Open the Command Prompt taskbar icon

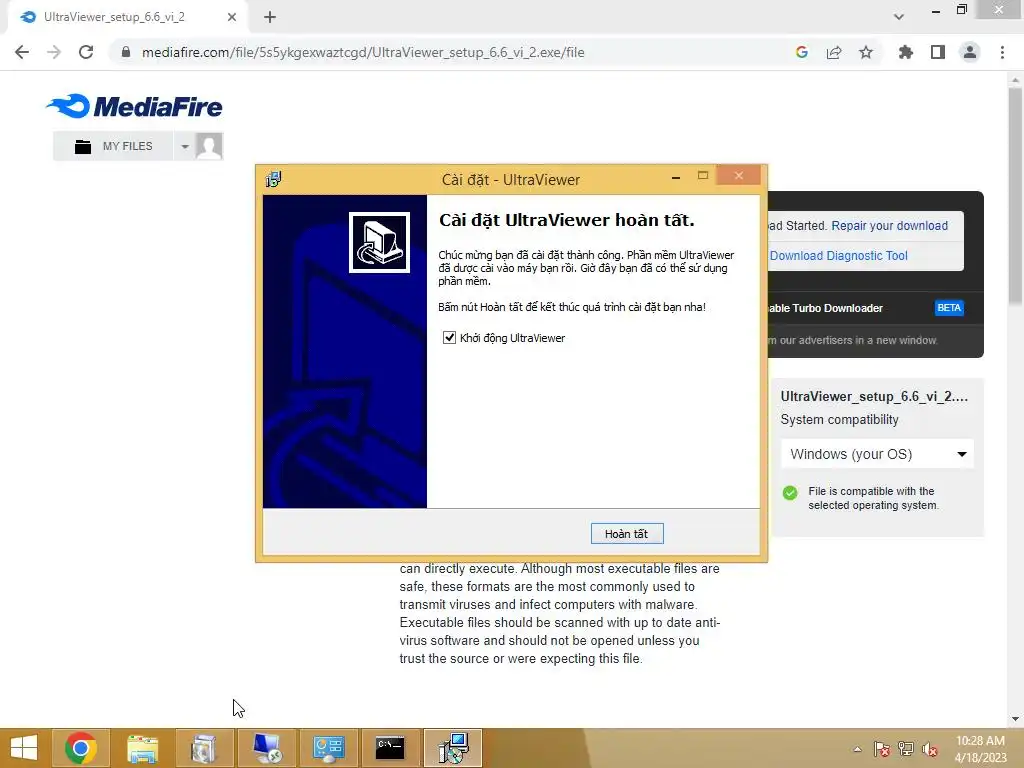click(x=390, y=748)
